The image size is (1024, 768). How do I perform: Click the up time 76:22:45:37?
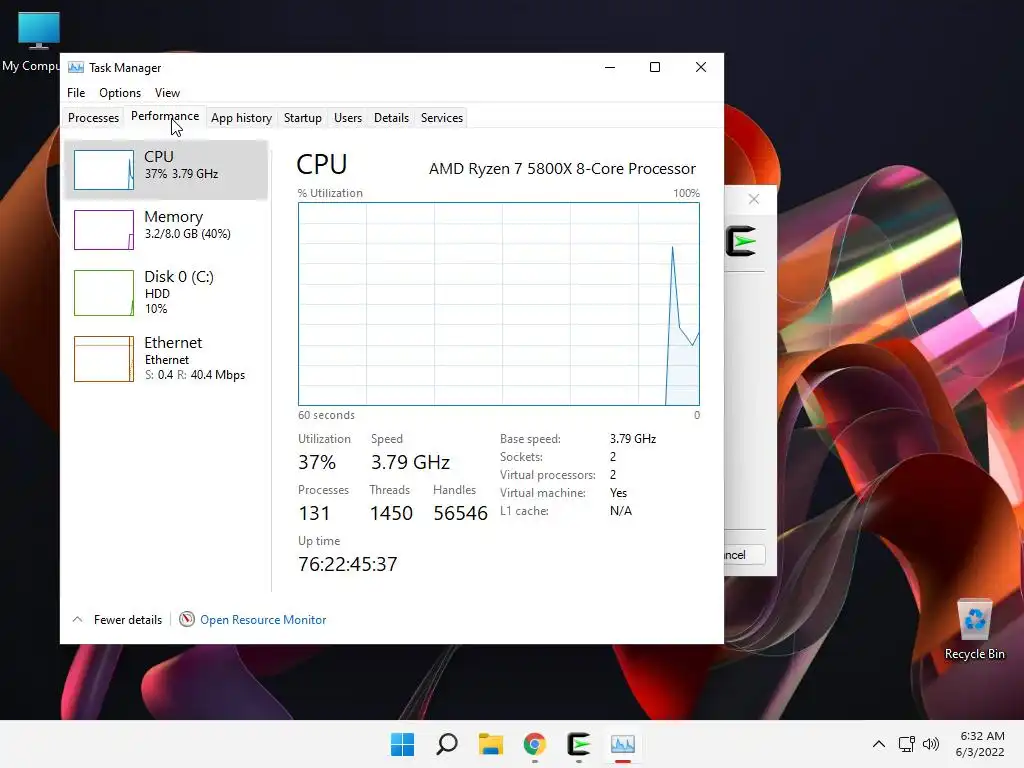point(347,564)
